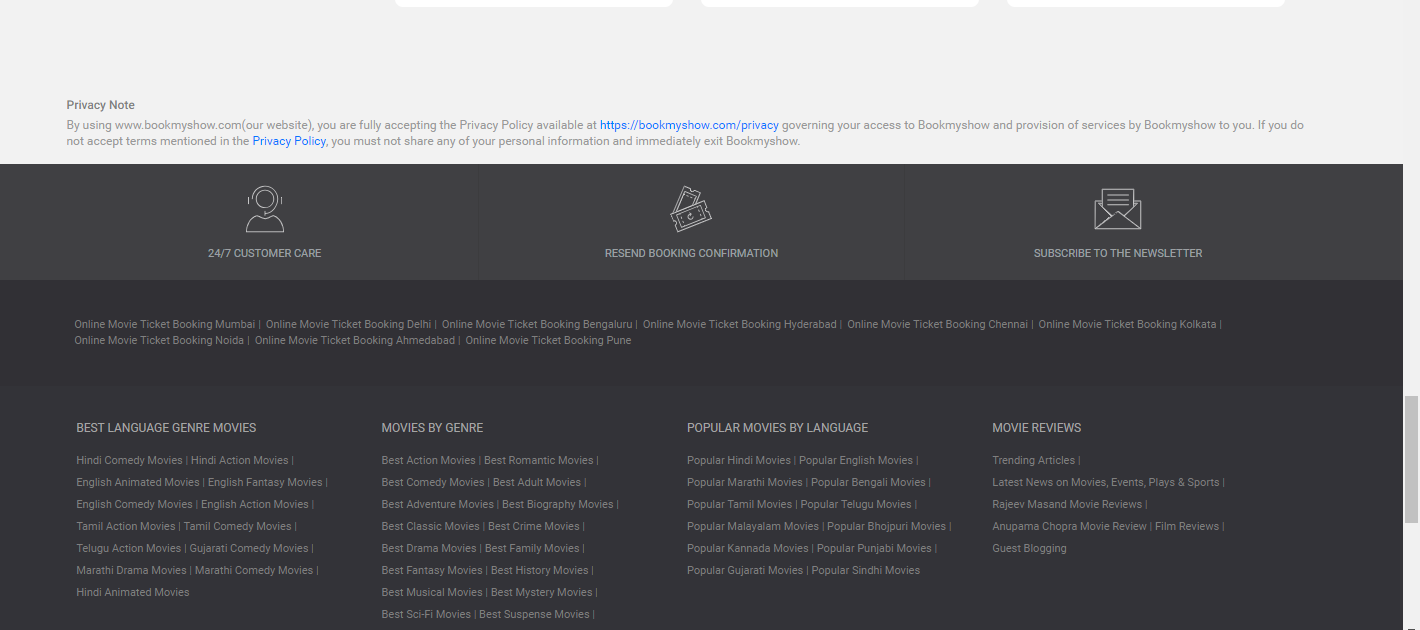Open Popular Telugu Movies
Viewport: 1420px width, 630px height.
[x=857, y=504]
